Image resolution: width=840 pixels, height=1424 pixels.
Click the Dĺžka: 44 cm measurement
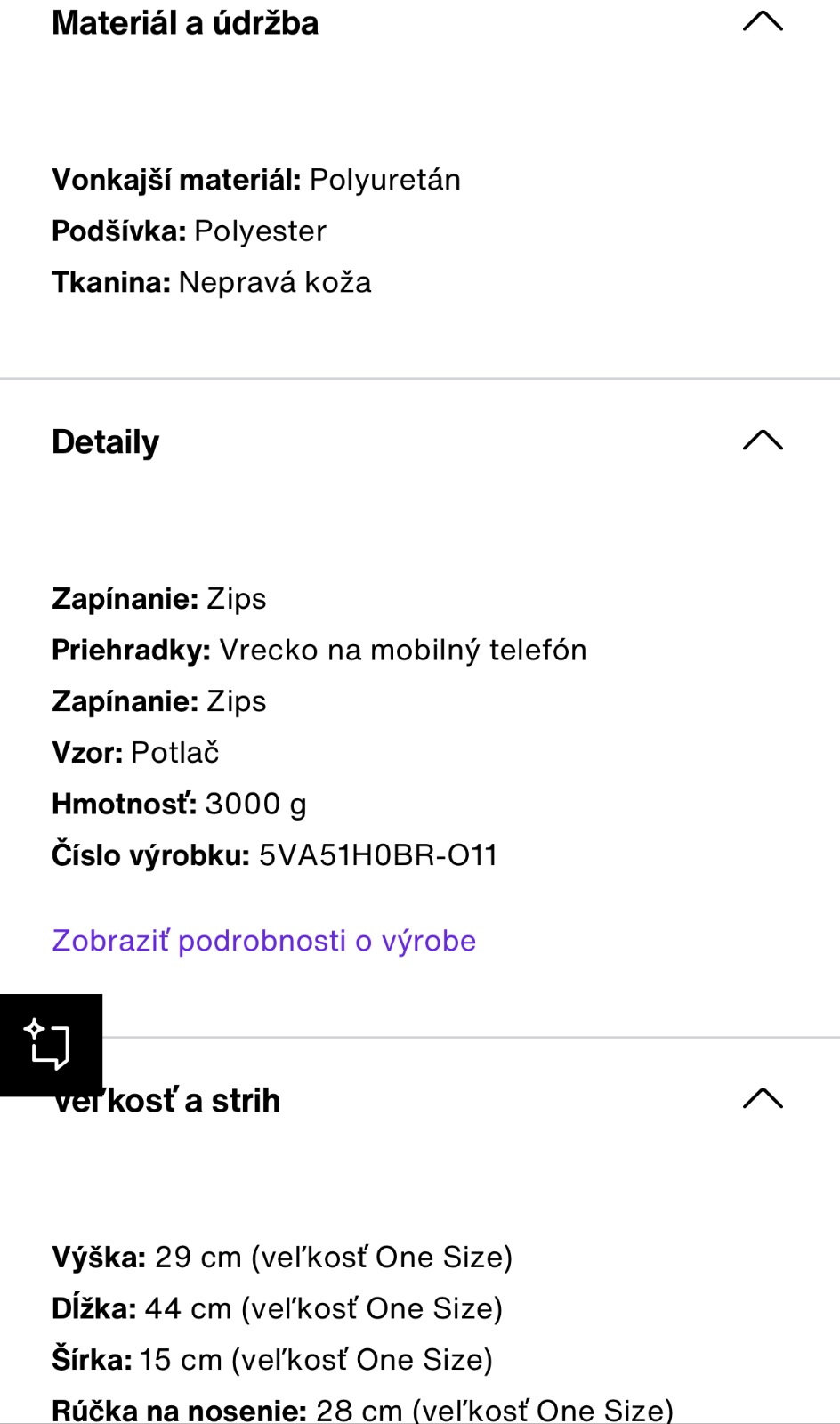click(277, 1309)
